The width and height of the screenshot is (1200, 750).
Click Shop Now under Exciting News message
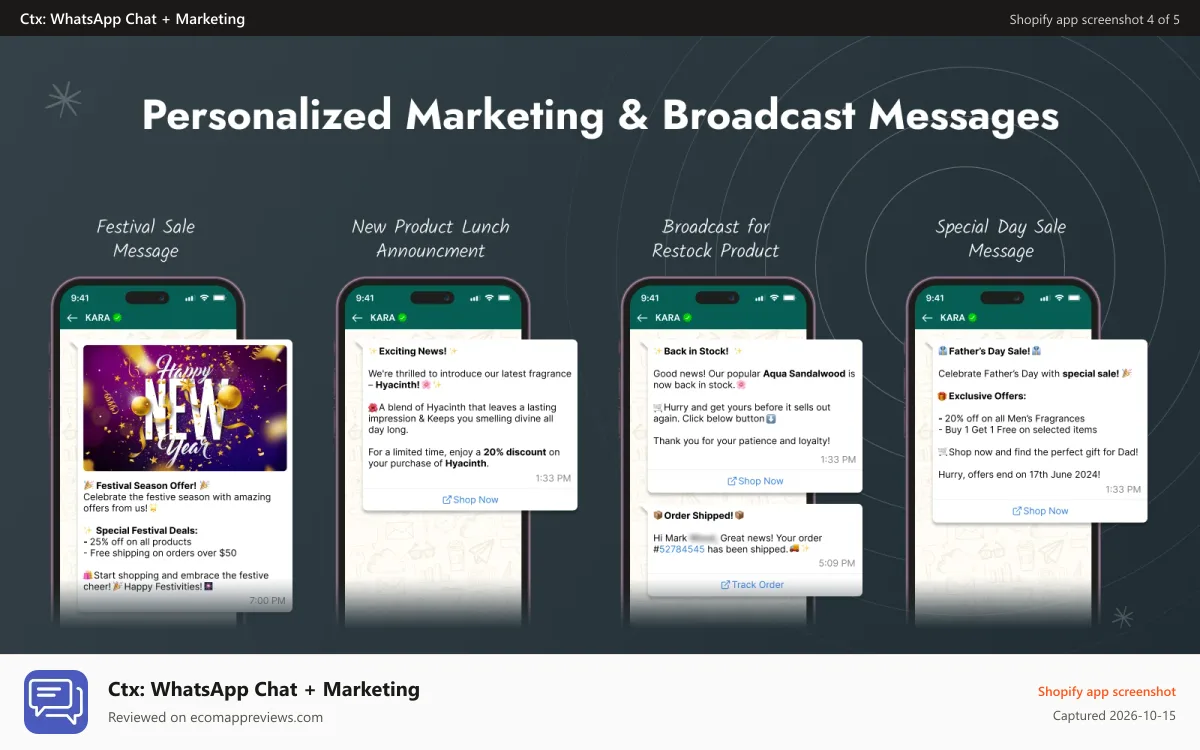470,500
